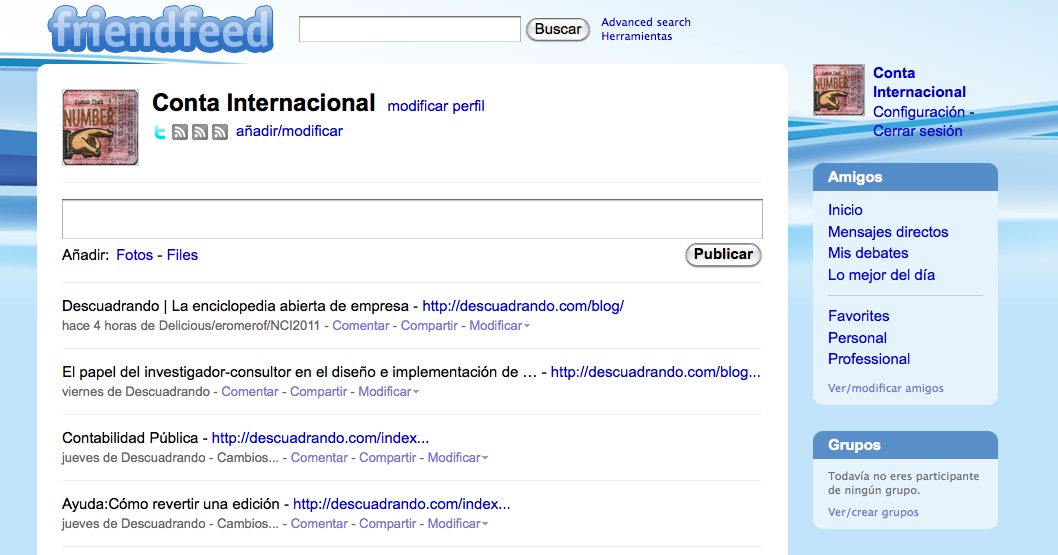Screen dimensions: 1058x555
Task: Click the Publicar button
Action: coord(723,254)
